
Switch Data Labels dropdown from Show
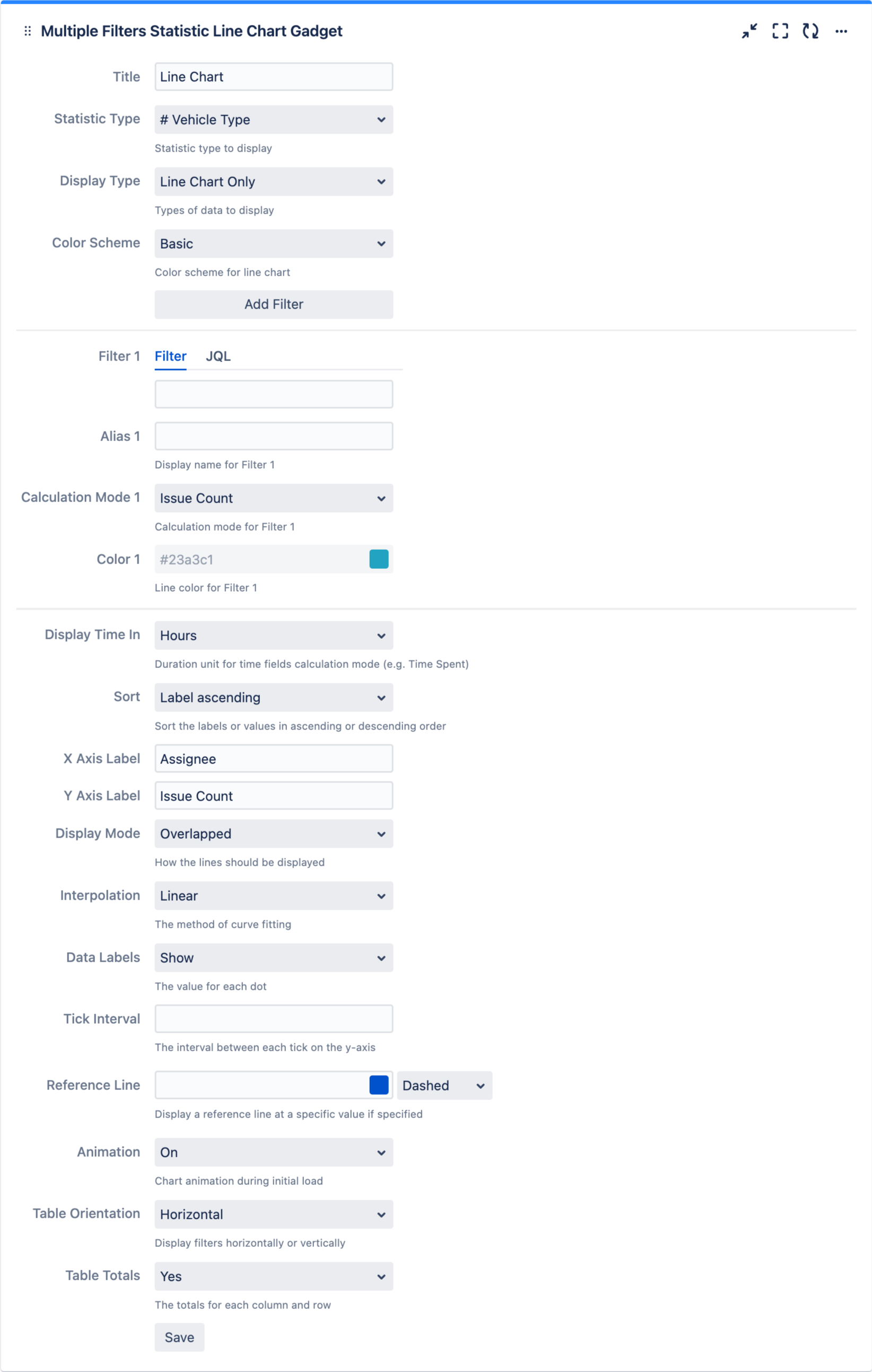point(273,958)
